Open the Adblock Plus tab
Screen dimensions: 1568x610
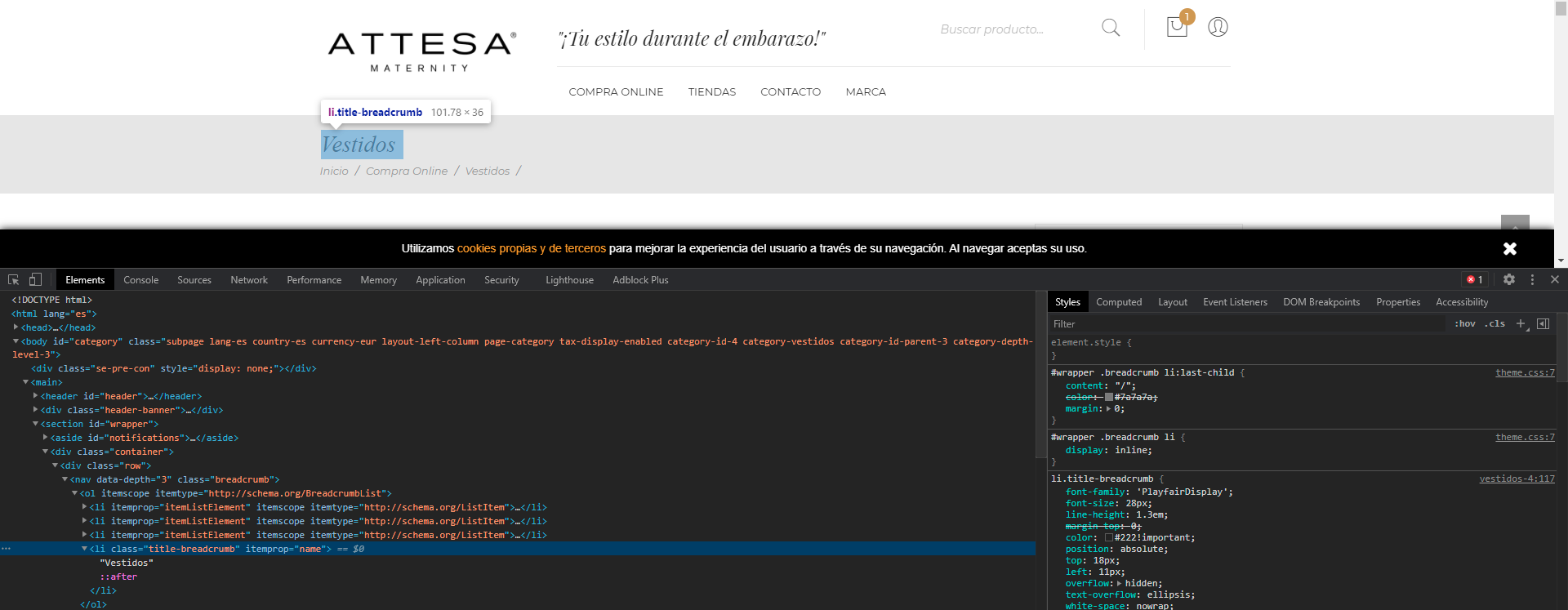640,279
